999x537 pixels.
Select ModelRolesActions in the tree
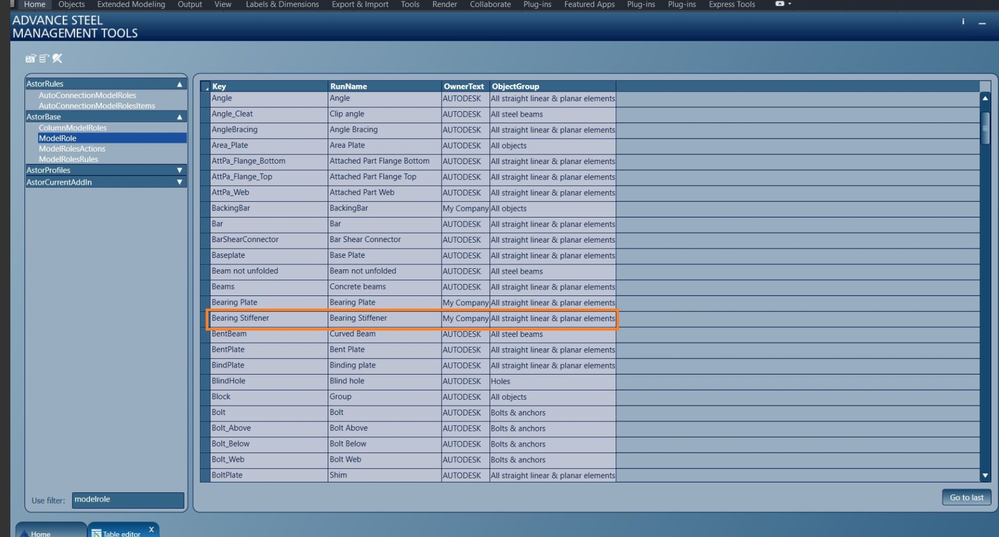pos(72,149)
